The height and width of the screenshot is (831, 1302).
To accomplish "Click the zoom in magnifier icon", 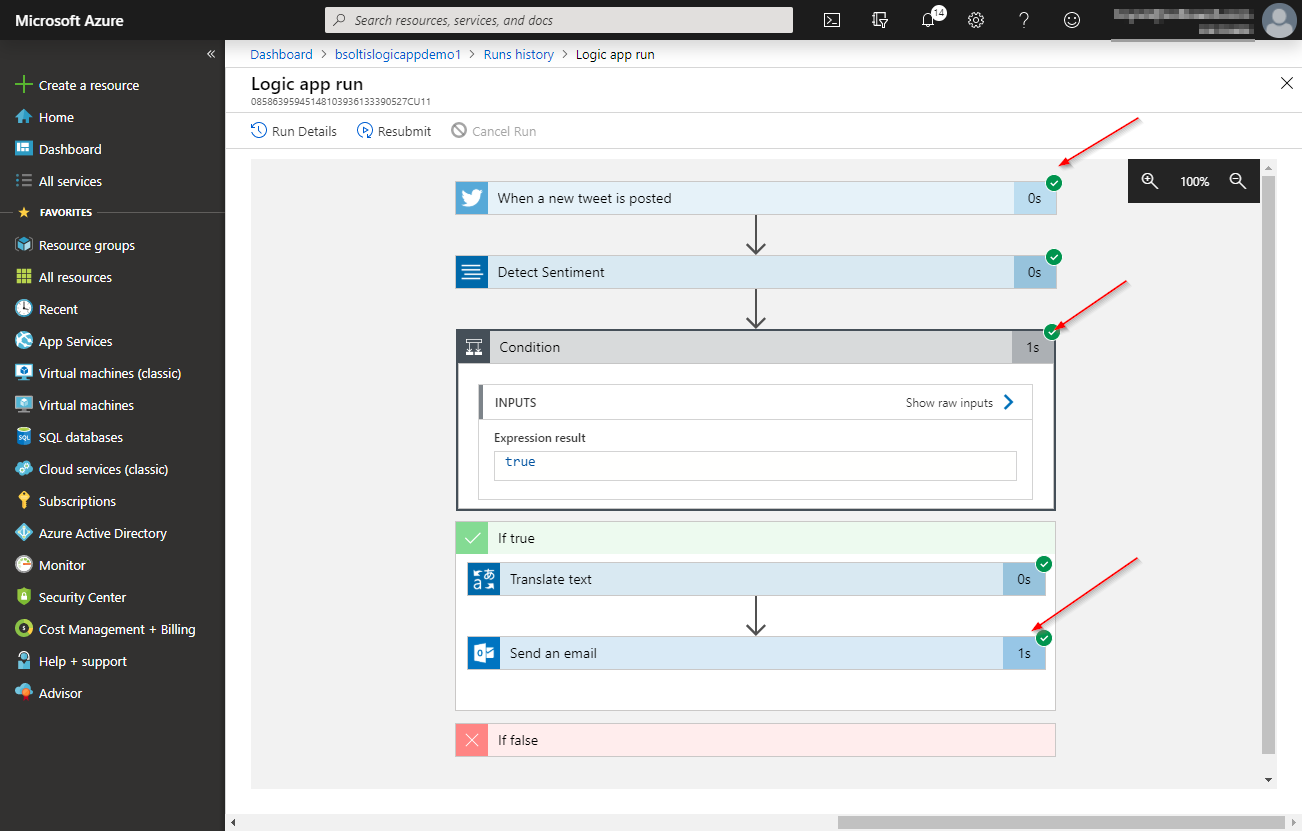I will click(x=1150, y=181).
